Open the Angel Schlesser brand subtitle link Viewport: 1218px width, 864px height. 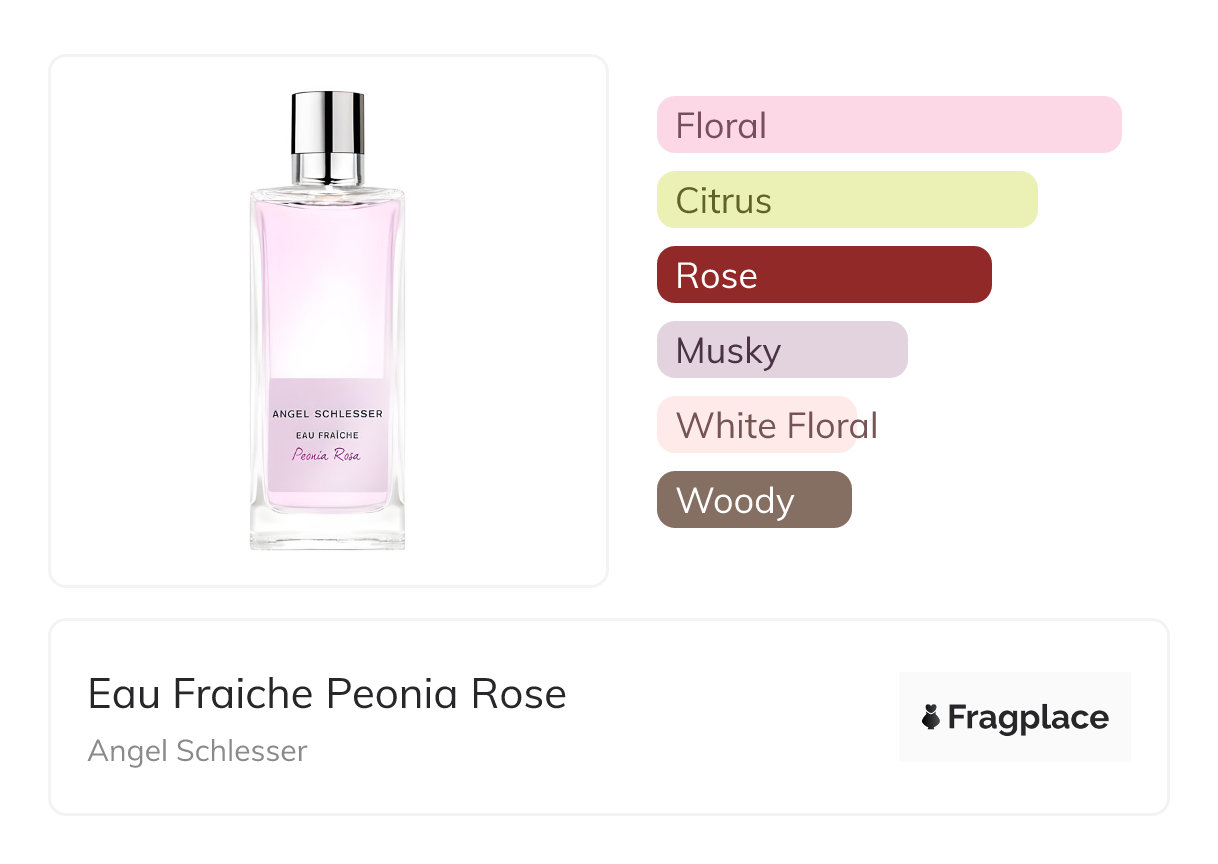click(x=197, y=750)
